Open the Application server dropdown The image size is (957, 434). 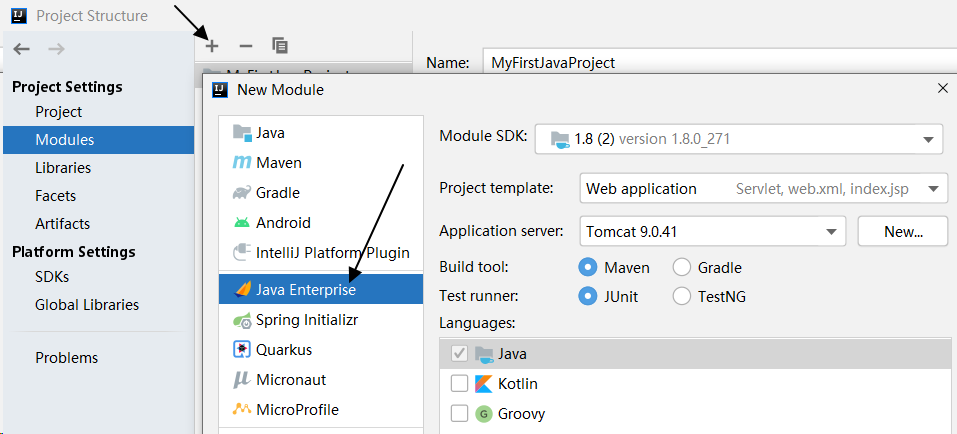(x=713, y=231)
